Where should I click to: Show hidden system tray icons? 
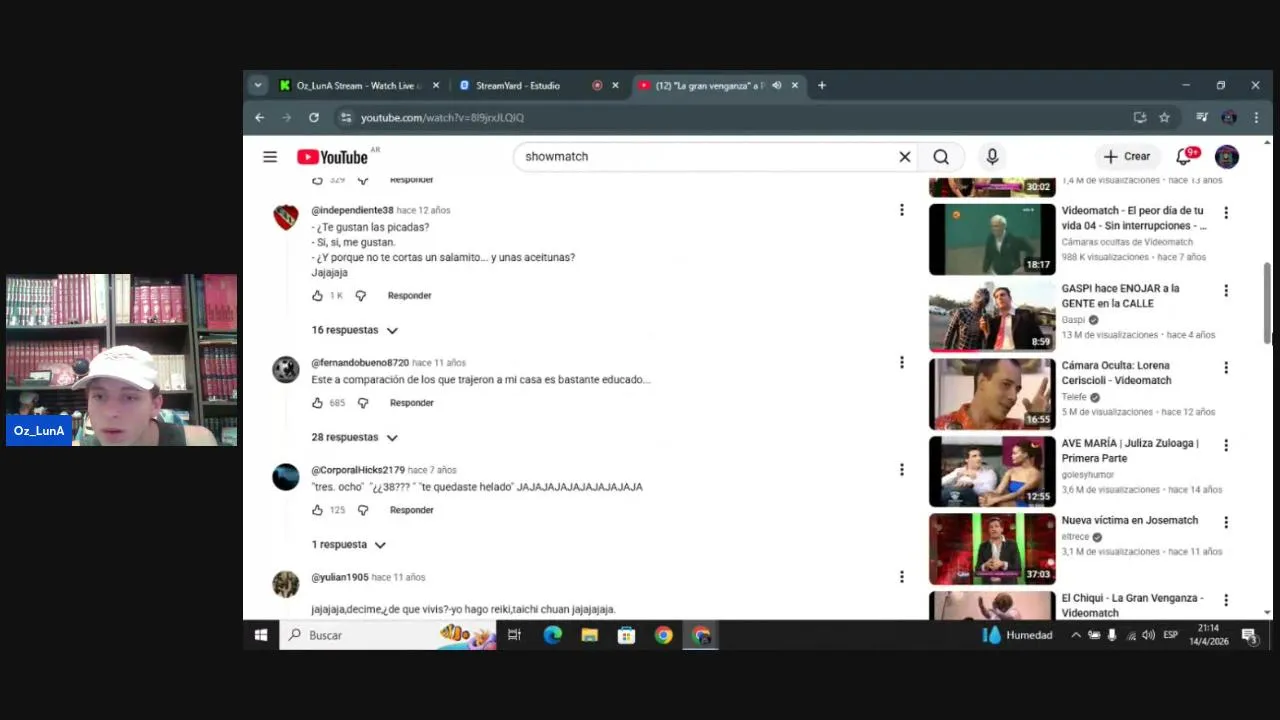click(1076, 635)
